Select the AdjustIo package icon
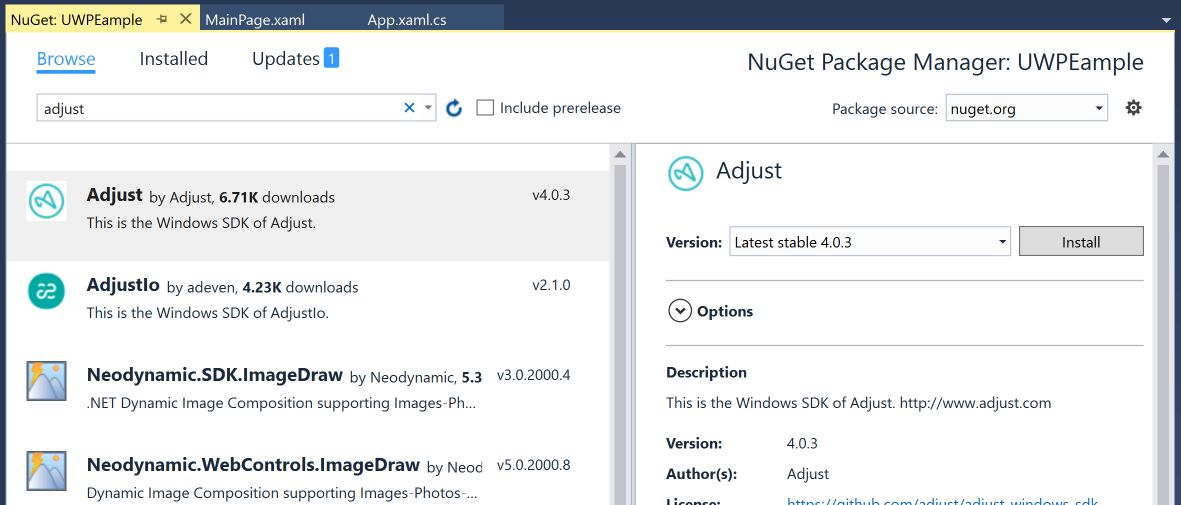The image size is (1181, 505). pos(47,291)
